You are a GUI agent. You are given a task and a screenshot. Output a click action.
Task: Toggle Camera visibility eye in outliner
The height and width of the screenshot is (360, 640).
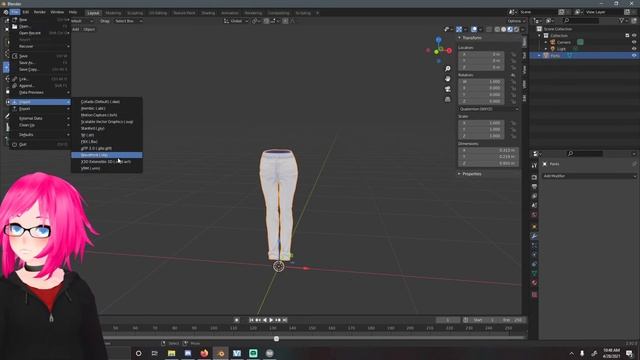(634, 42)
